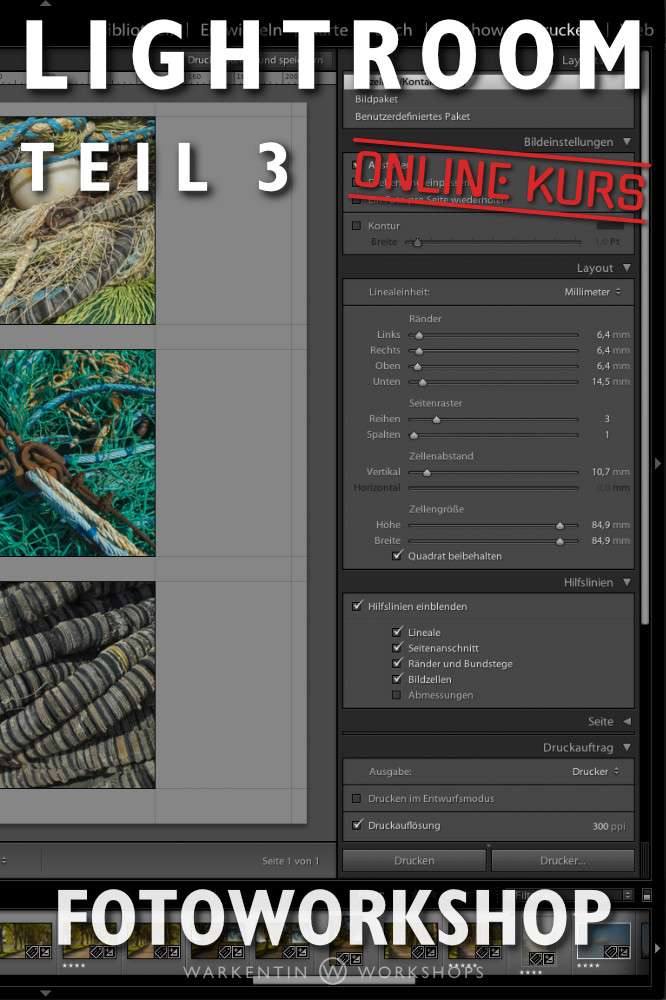Click the Reihen value 3
This screenshot has height=1000, width=666.
click(x=607, y=419)
